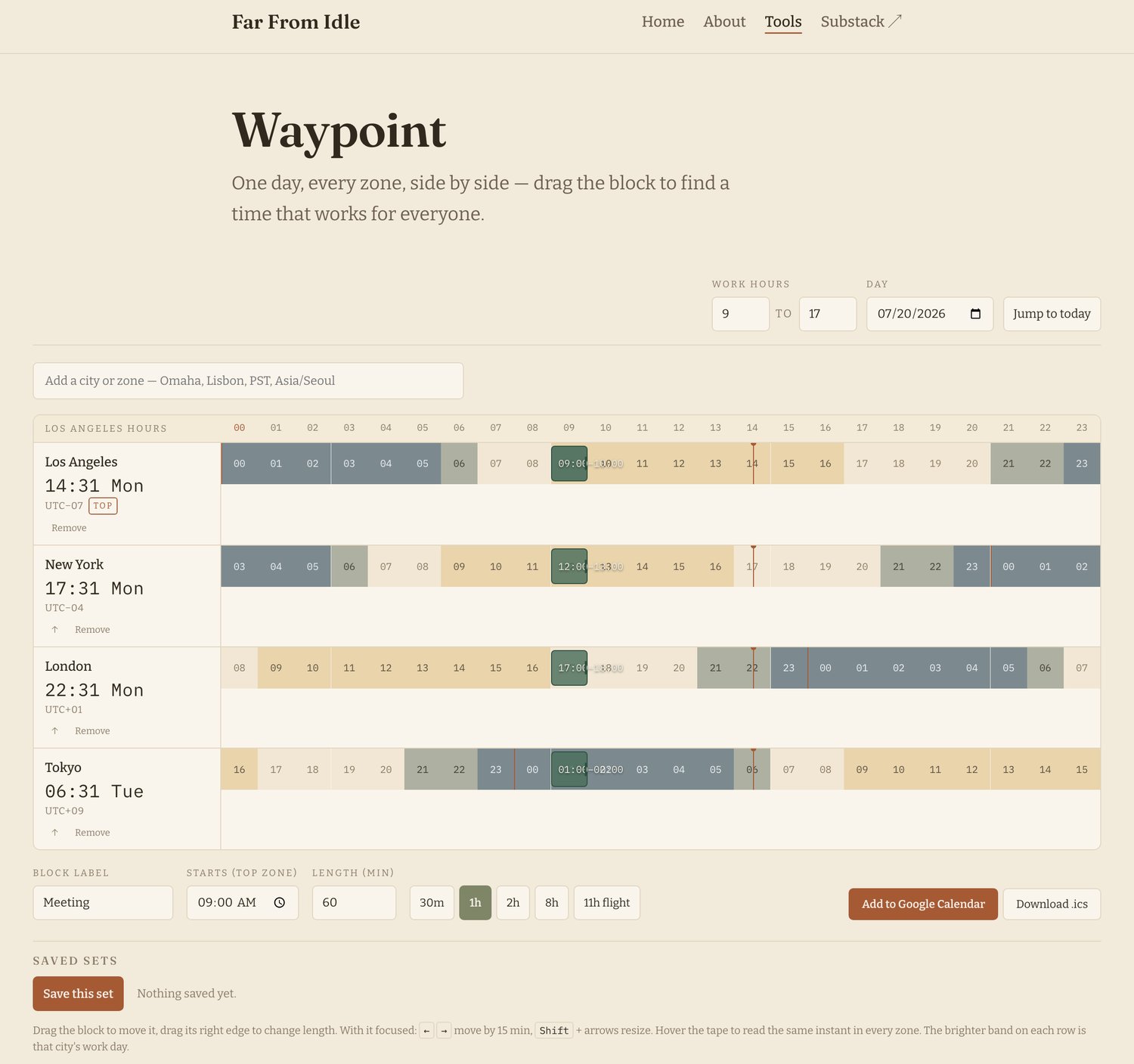The width and height of the screenshot is (1134, 1064).
Task: Move Tokyo row up with arrow
Action: click(x=54, y=832)
